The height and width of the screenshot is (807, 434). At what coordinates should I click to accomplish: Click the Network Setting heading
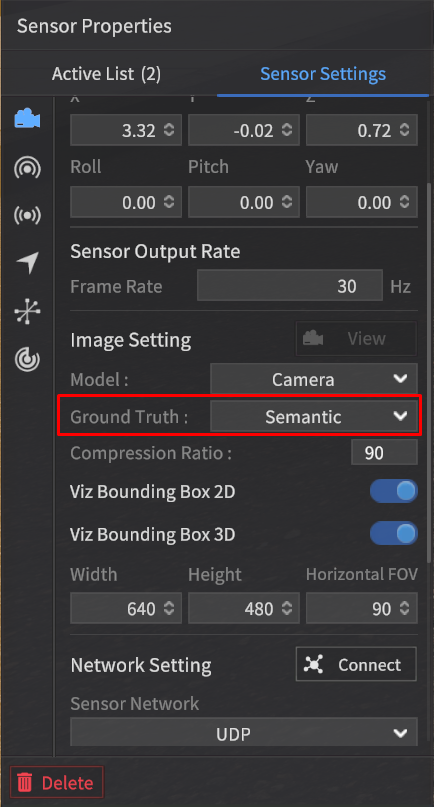click(x=141, y=665)
